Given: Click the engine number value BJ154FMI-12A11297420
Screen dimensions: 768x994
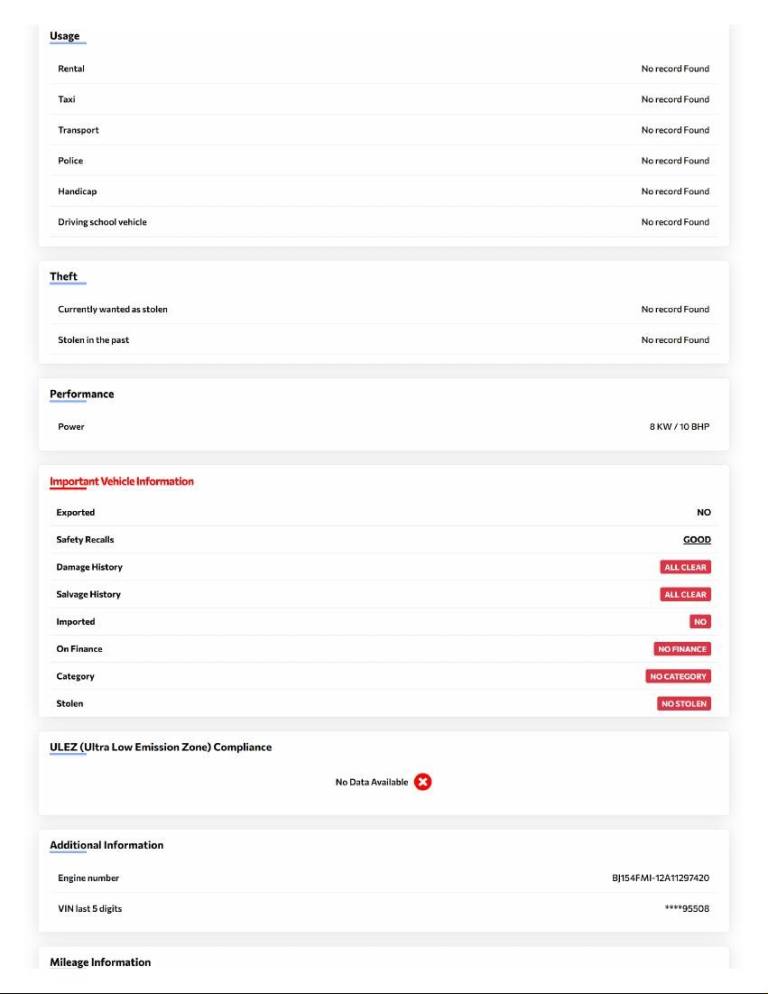Looking at the screenshot, I should (660, 878).
